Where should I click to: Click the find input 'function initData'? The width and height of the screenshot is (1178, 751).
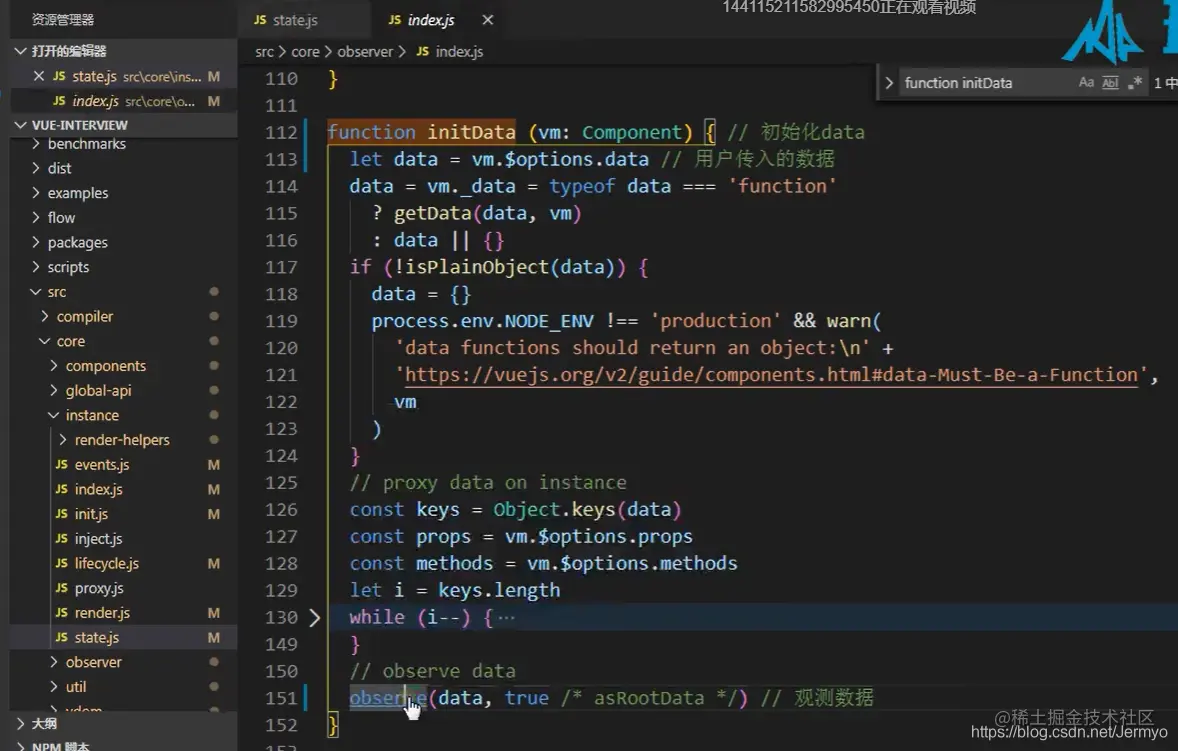tap(986, 83)
